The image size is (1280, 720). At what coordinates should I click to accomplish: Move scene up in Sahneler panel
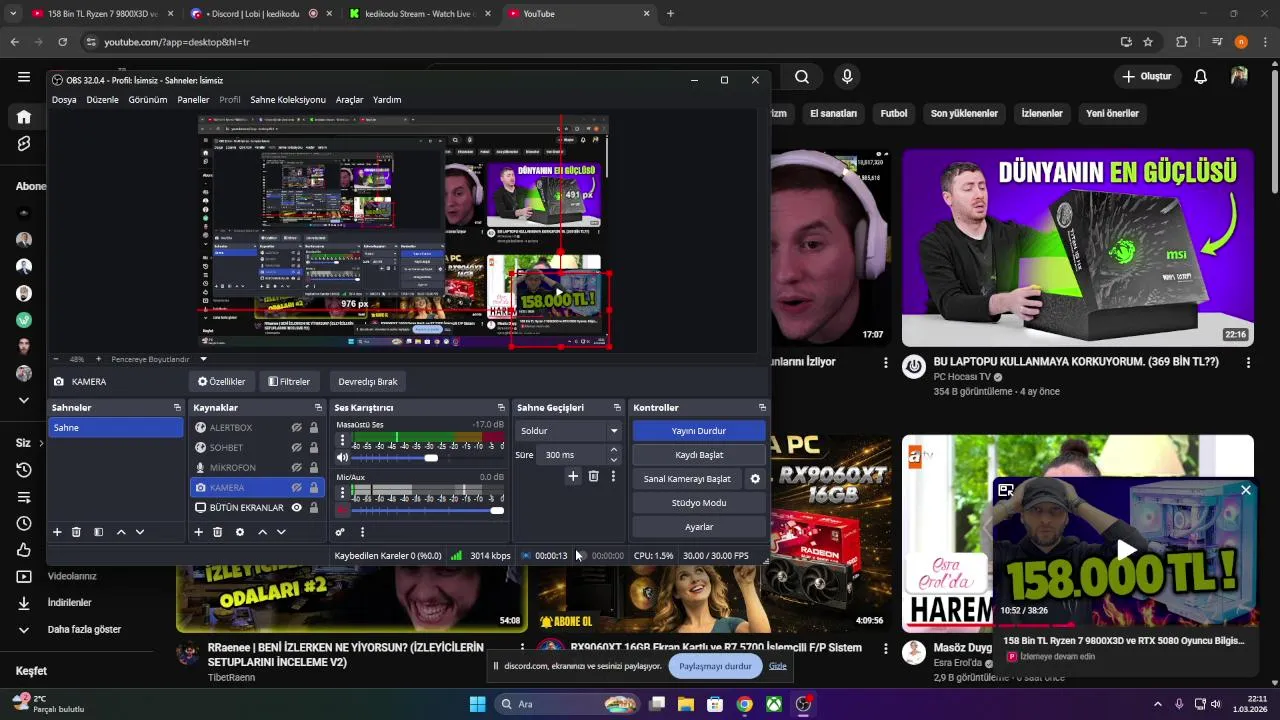(121, 532)
